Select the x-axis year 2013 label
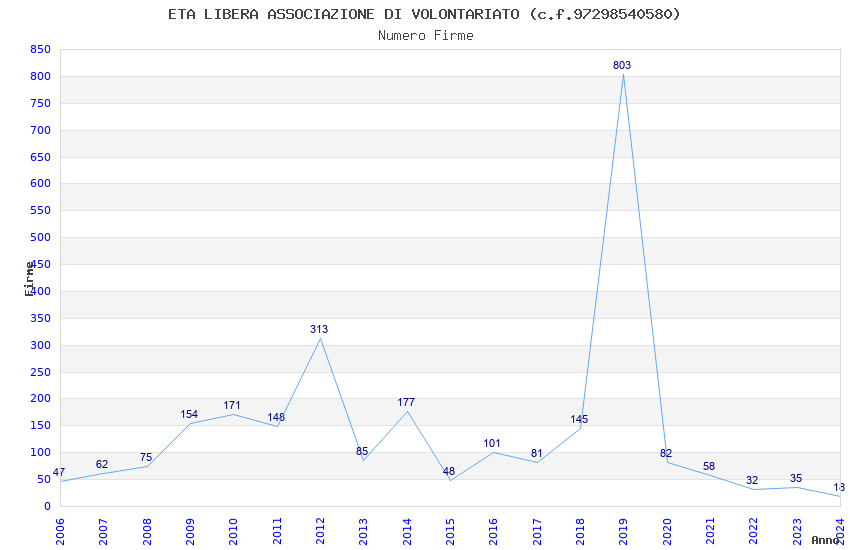The height and width of the screenshot is (550, 850). 363,532
